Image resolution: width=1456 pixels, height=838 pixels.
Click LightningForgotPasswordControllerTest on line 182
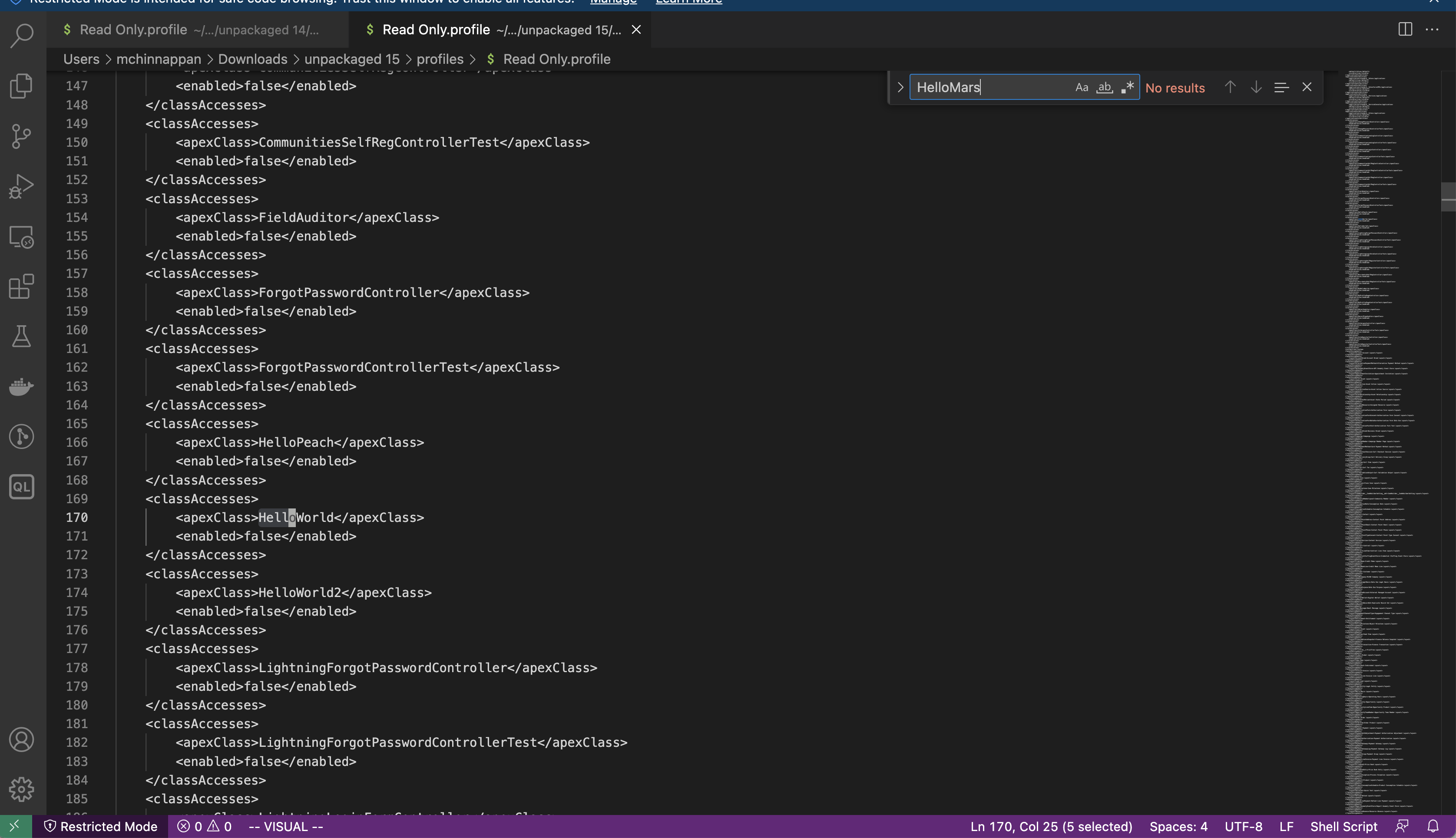click(x=398, y=742)
